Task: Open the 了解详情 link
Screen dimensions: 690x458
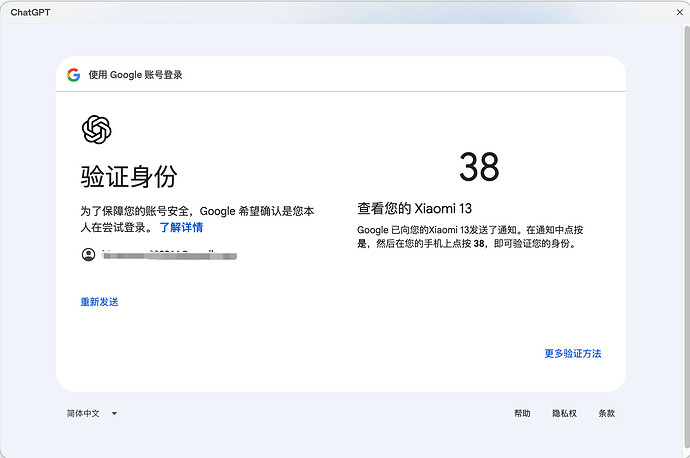Action: coord(181,227)
